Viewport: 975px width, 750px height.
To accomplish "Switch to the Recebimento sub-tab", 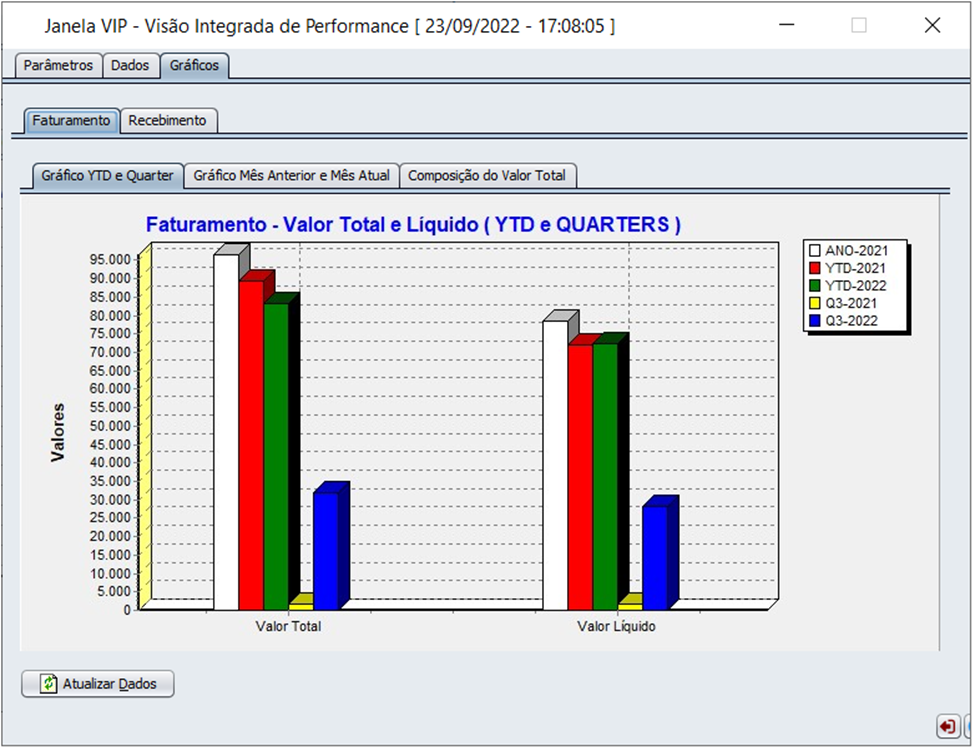I will coord(168,120).
